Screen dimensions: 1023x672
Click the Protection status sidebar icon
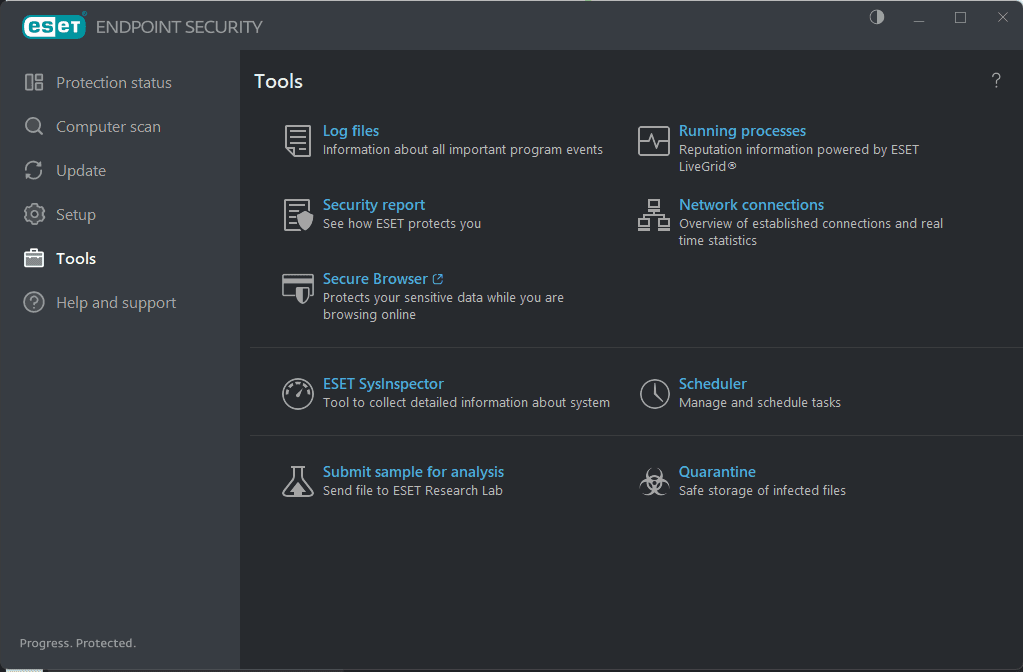pos(34,82)
